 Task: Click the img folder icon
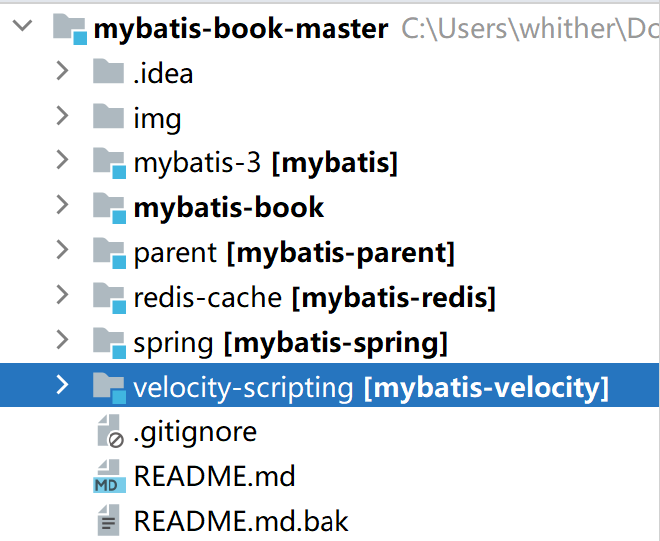tap(108, 118)
